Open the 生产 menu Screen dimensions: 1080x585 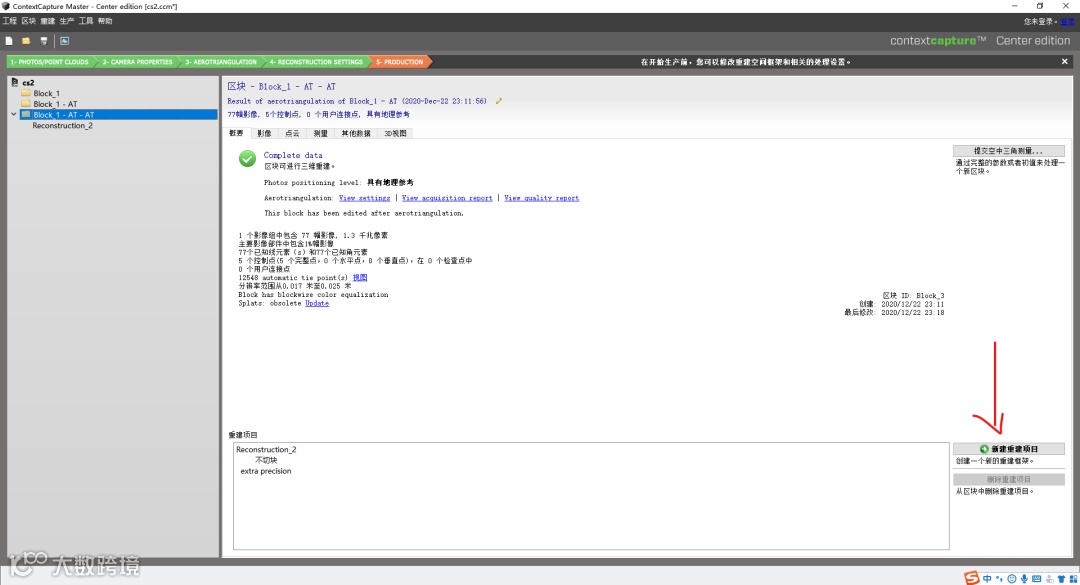[67, 21]
